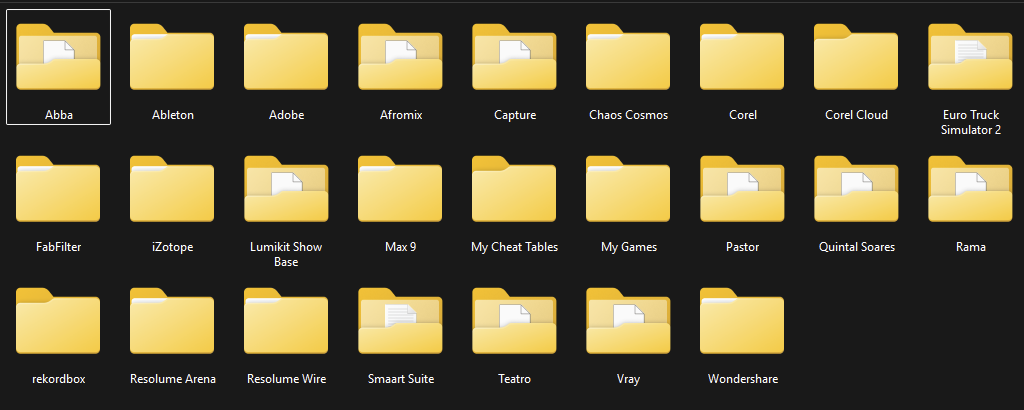Click the Corel folder icon

point(742,57)
